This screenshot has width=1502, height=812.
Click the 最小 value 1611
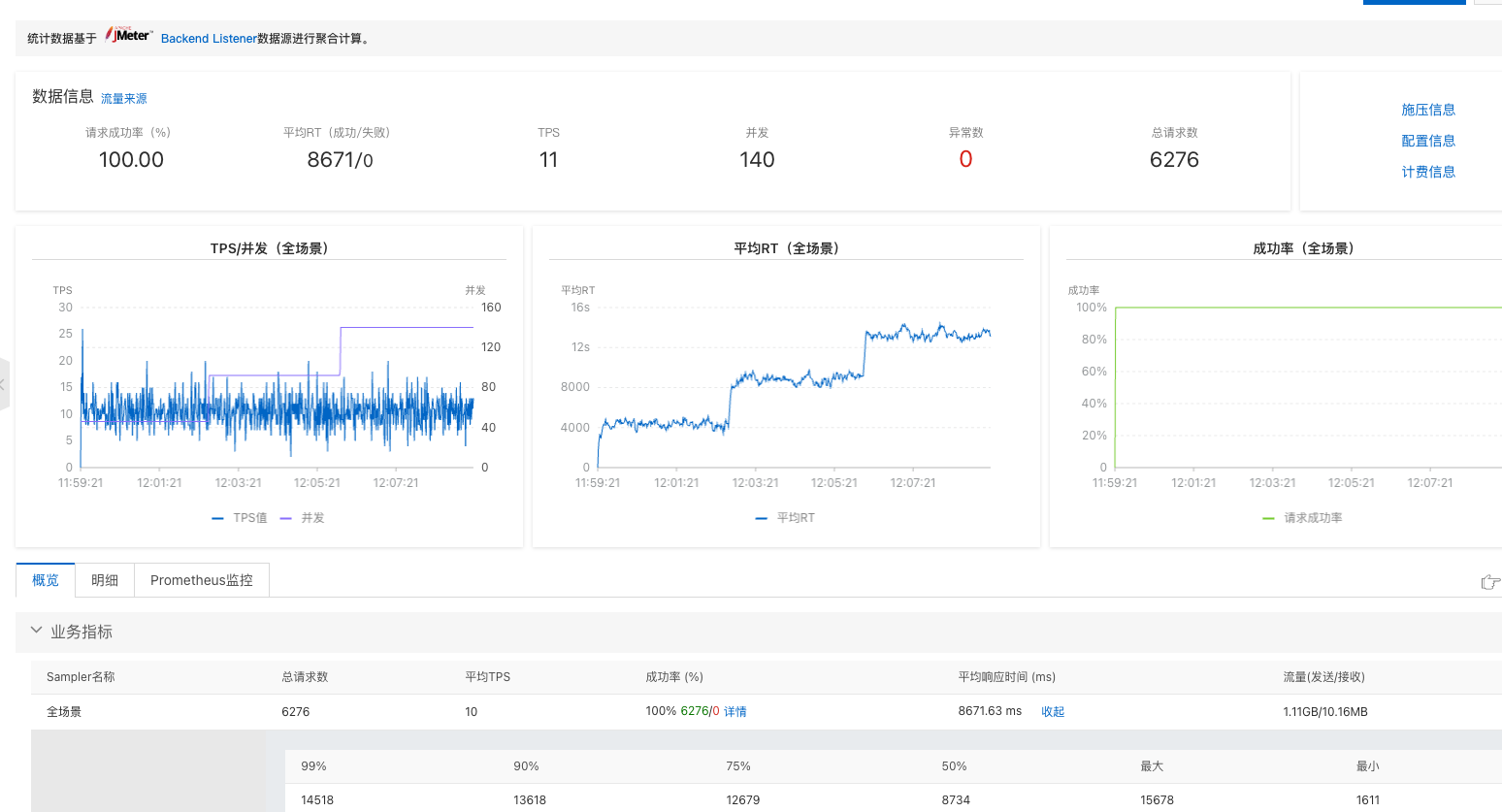pyautogui.click(x=1368, y=800)
